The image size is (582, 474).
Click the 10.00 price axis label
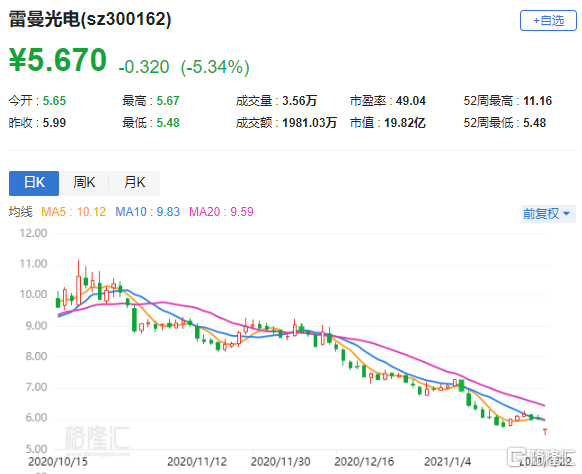point(33,295)
